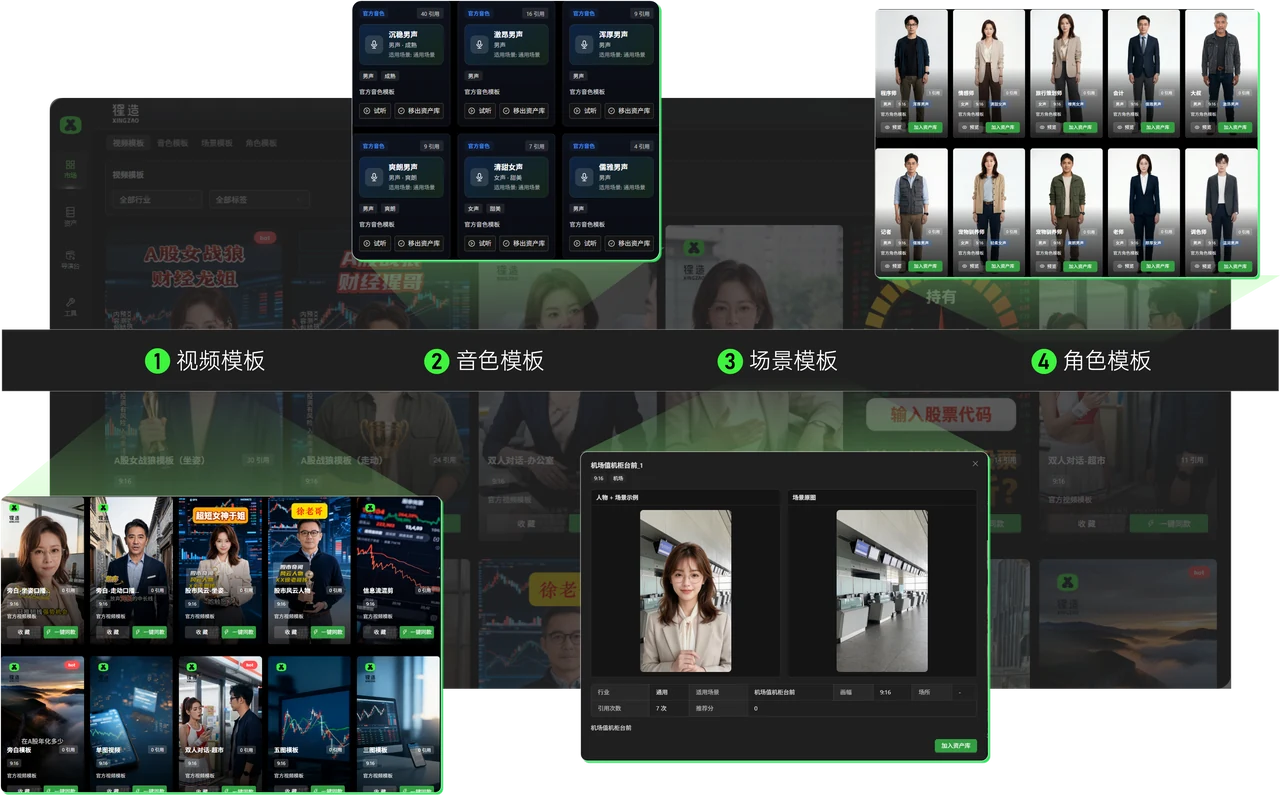Image resolution: width=1280 pixels, height=795 pixels.
Task: Click the 场景原图 airport photo thumbnail
Action: 882,591
